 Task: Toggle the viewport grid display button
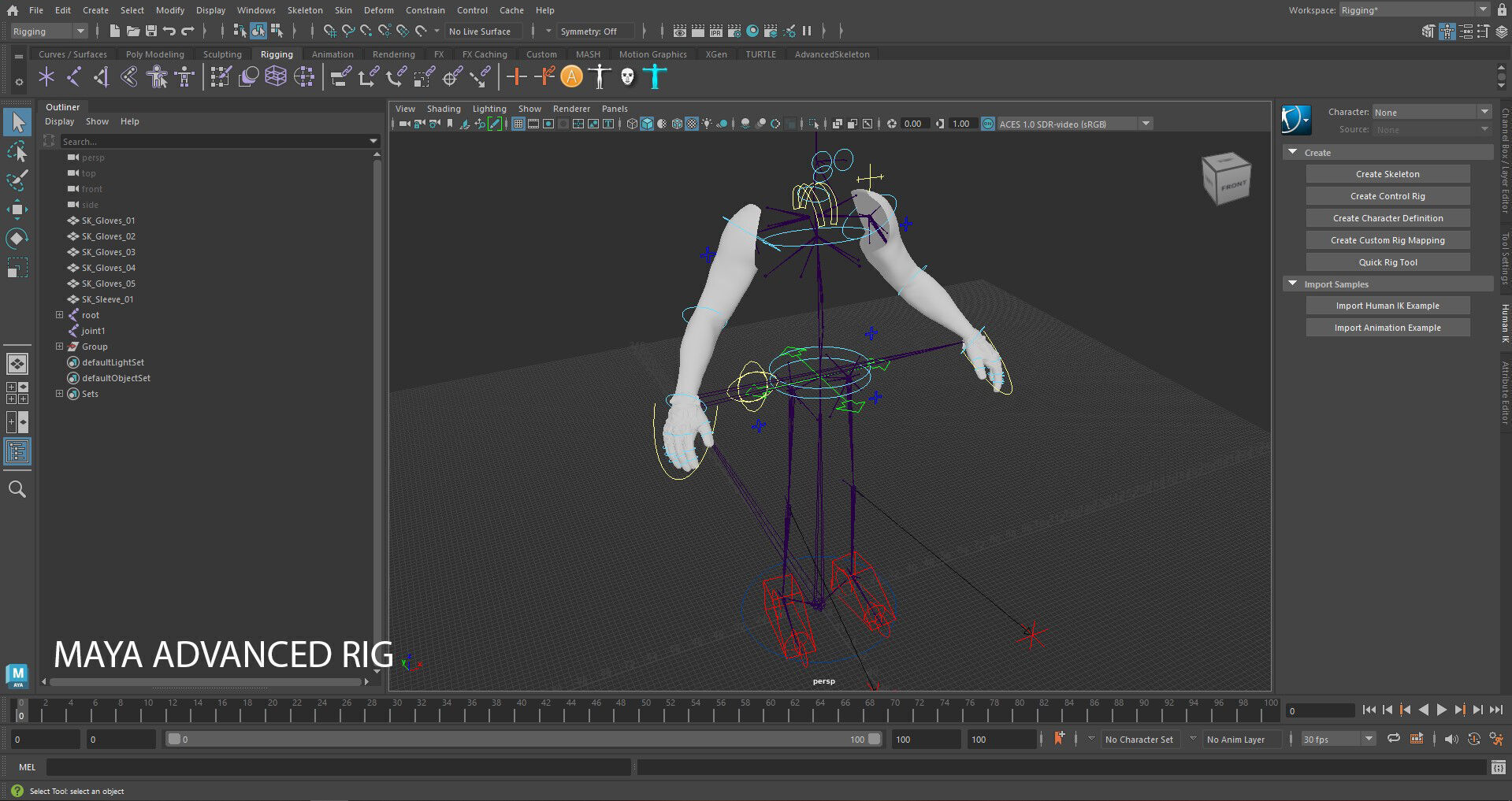(518, 124)
